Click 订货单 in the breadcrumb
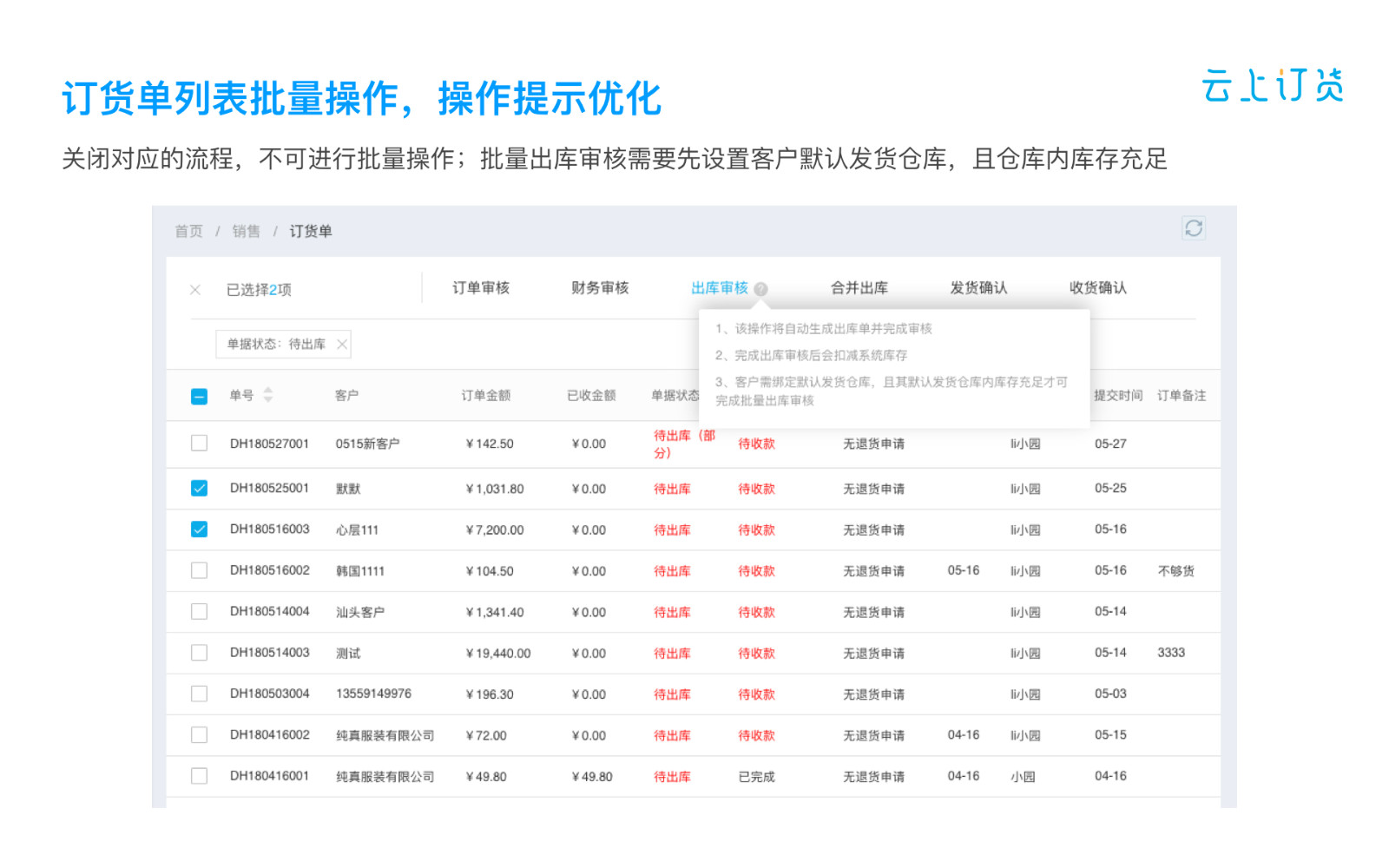This screenshot has height=868, width=1389. coord(311,231)
